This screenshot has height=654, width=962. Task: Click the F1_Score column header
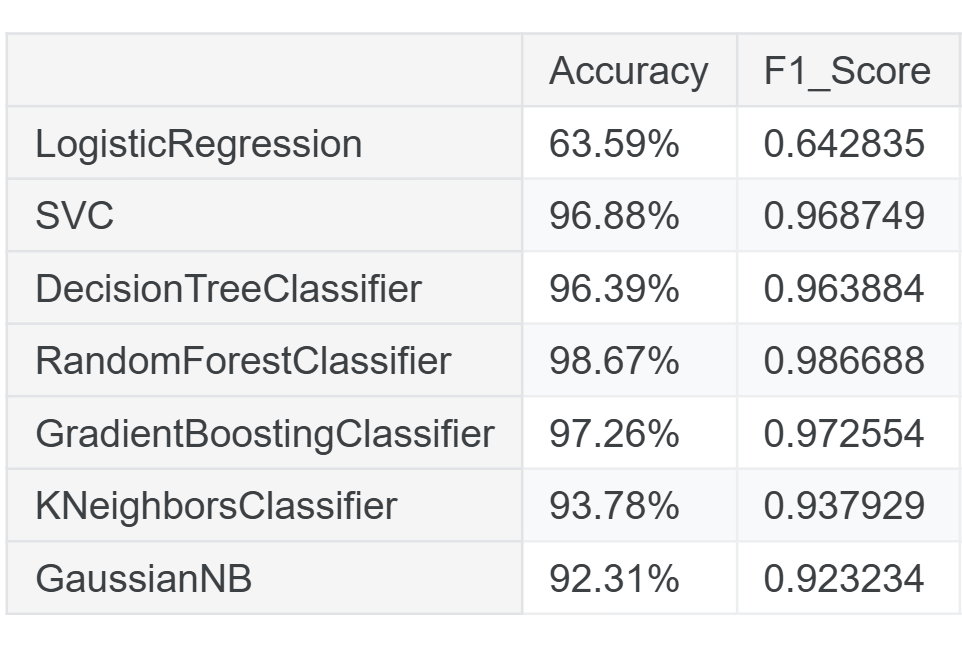coord(849,71)
